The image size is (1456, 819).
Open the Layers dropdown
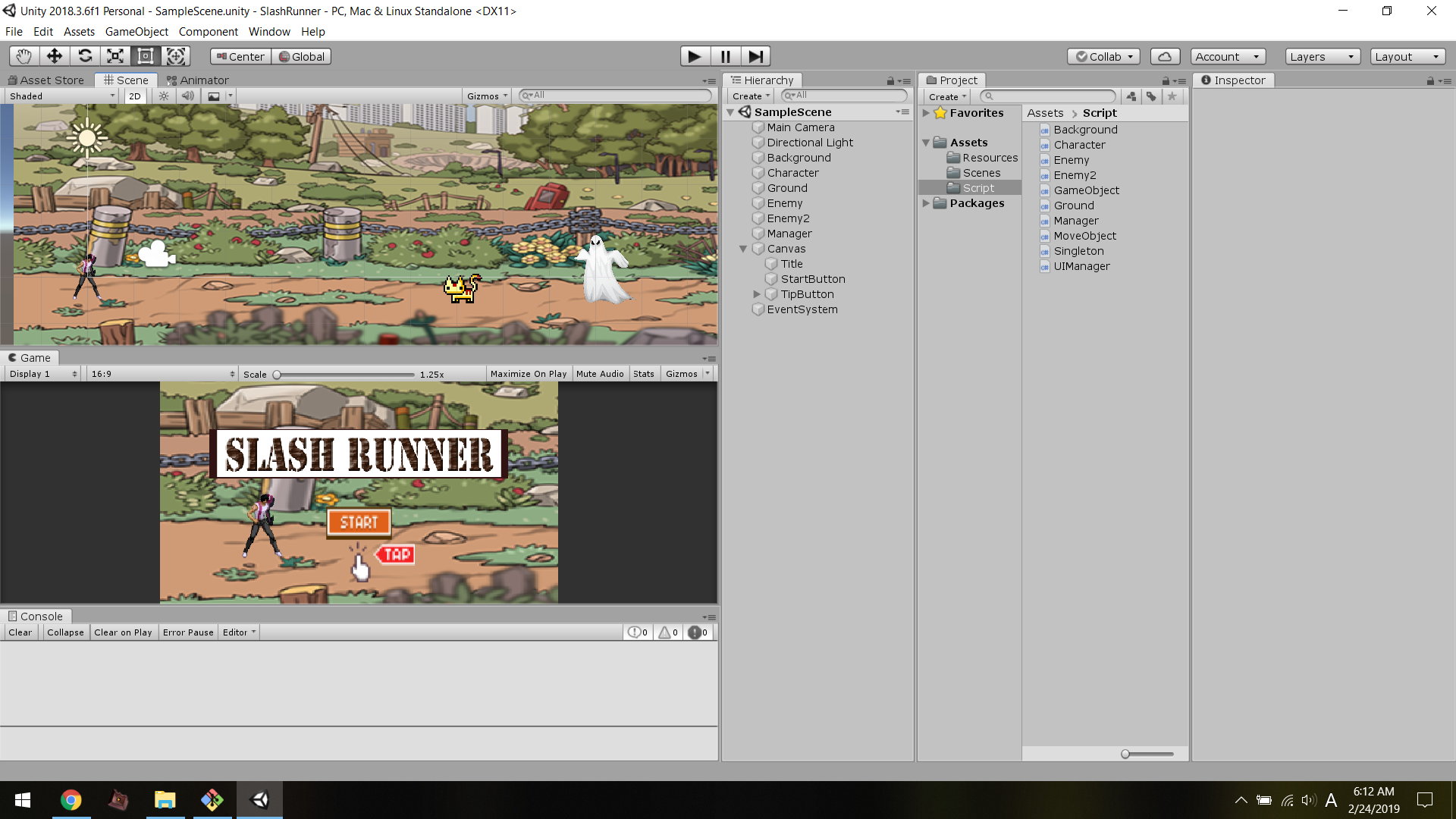point(1322,56)
